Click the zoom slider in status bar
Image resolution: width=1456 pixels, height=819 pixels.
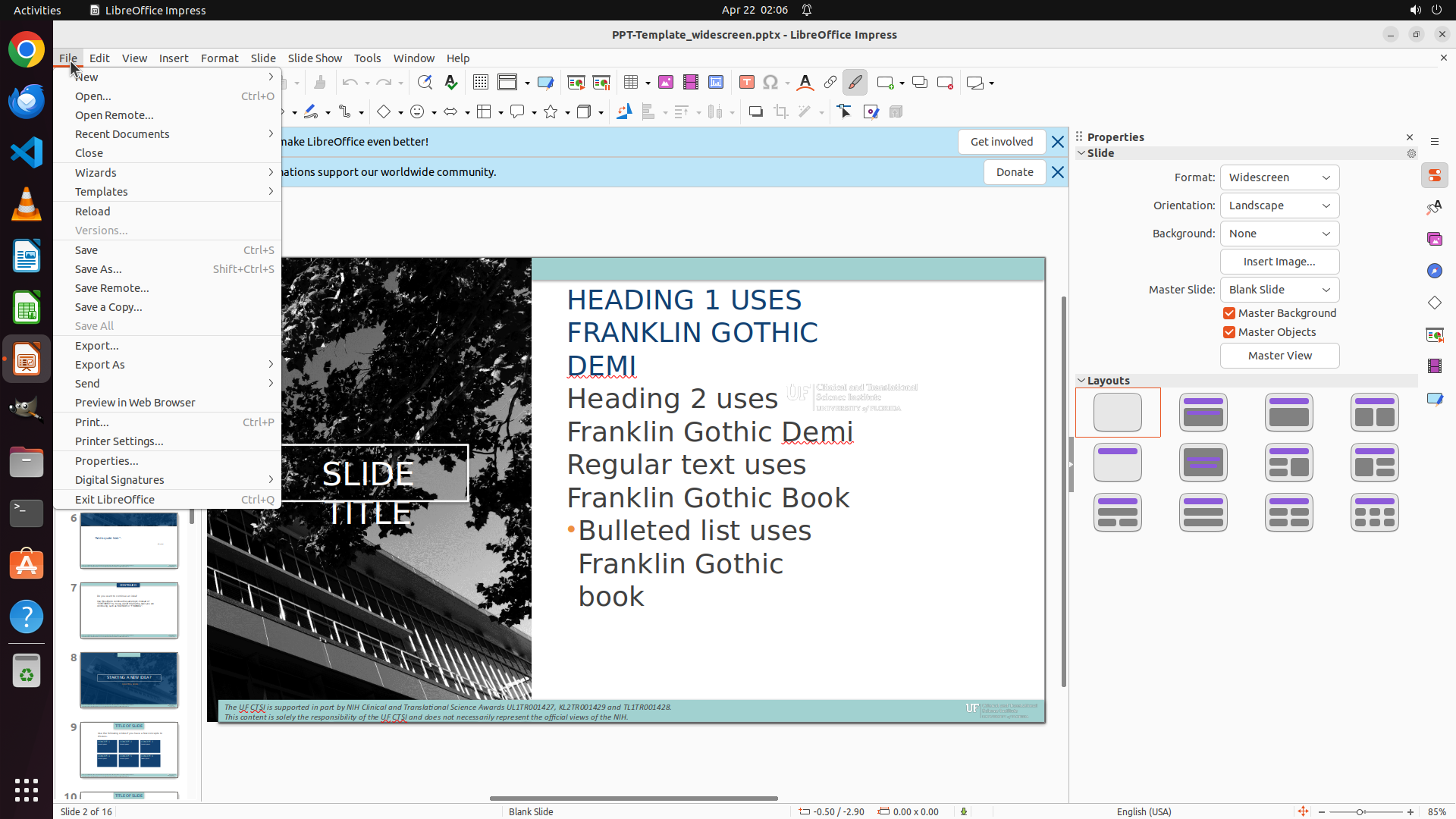point(1360,811)
